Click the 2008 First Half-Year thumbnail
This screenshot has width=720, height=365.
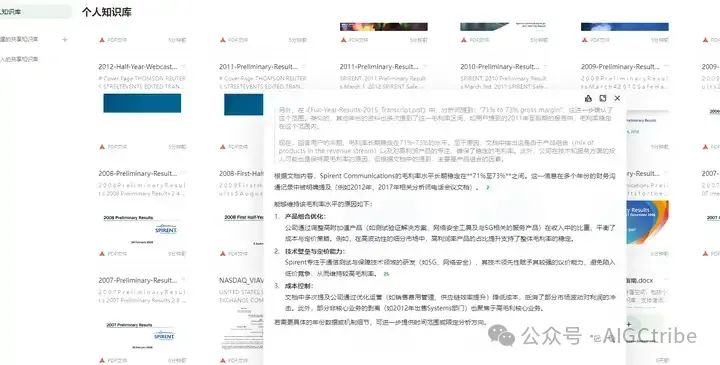click(243, 230)
